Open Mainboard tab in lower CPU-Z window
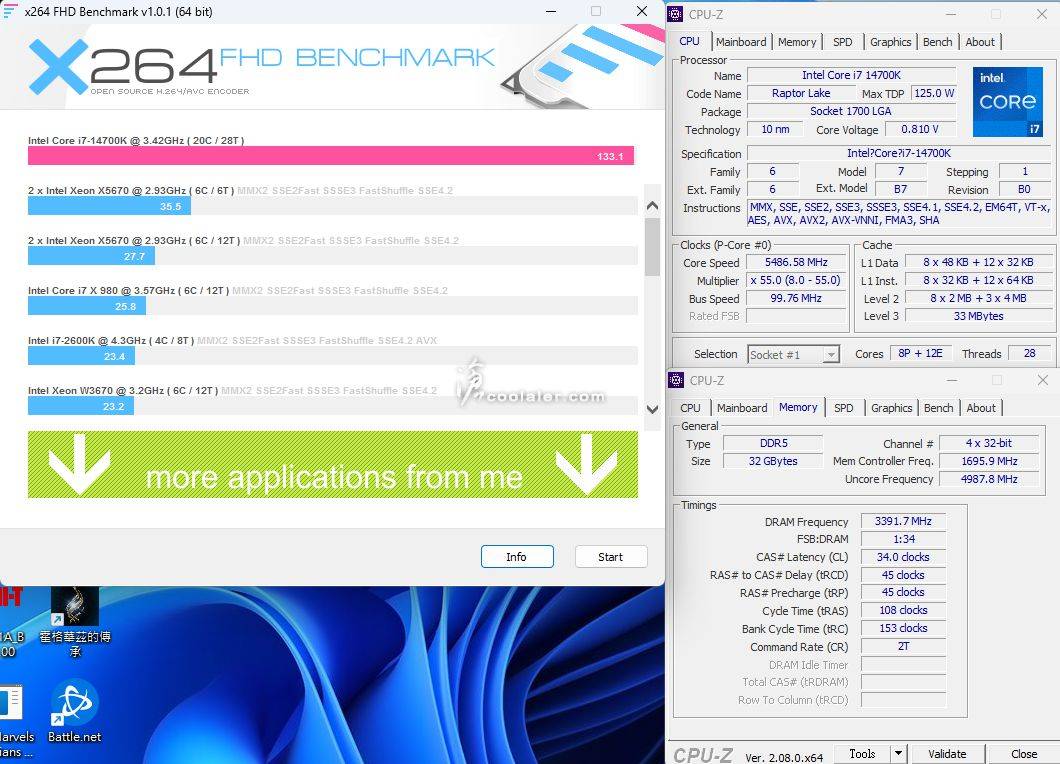This screenshot has width=1060, height=764. click(742, 408)
